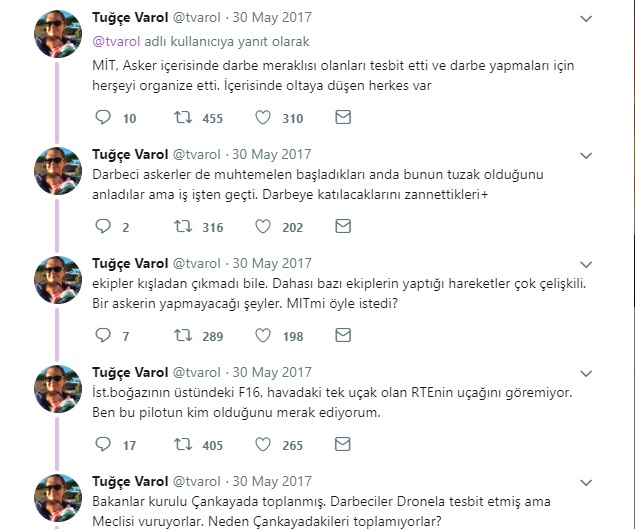Send the first tweet via direct message
Screen dimensions: 635x529
pos(343,117)
